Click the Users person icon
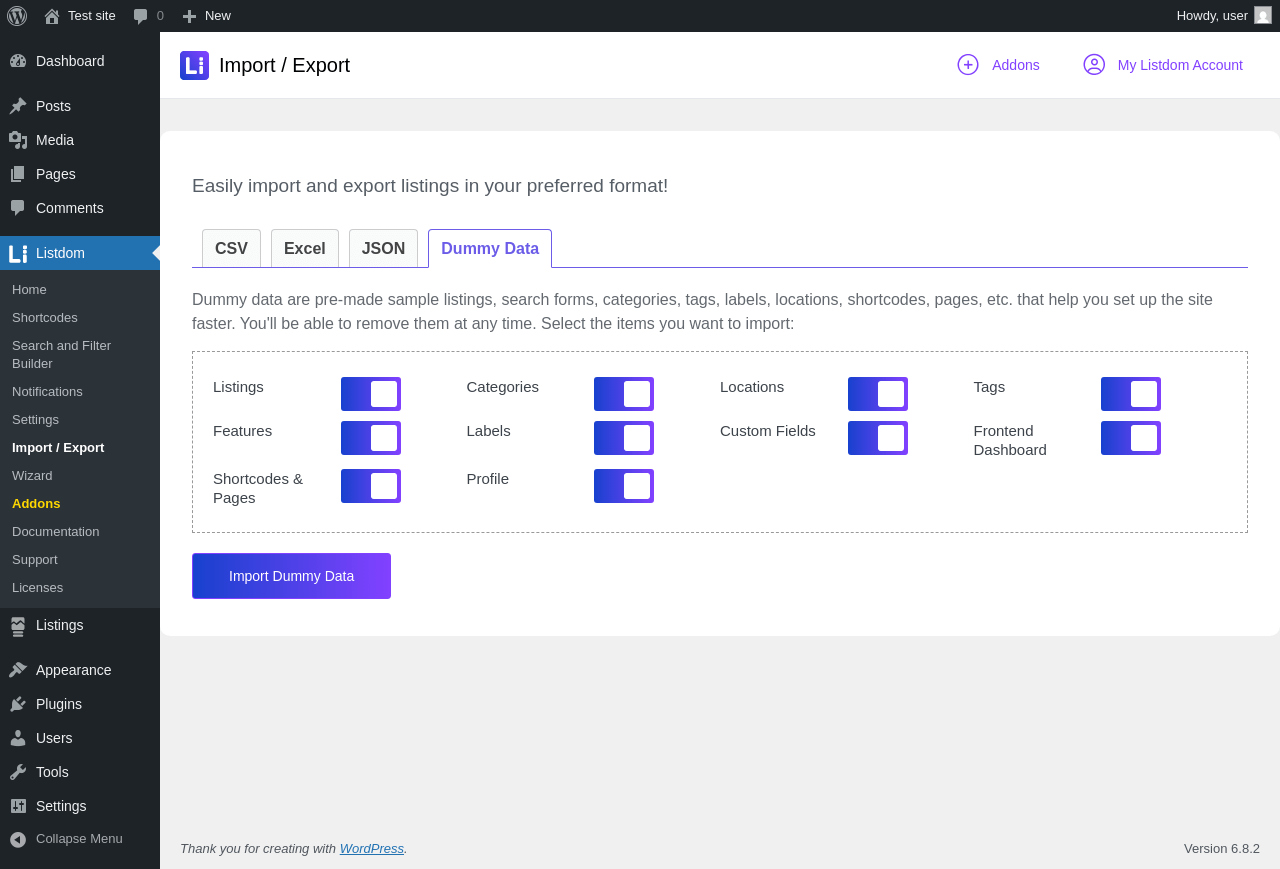 click(x=18, y=738)
